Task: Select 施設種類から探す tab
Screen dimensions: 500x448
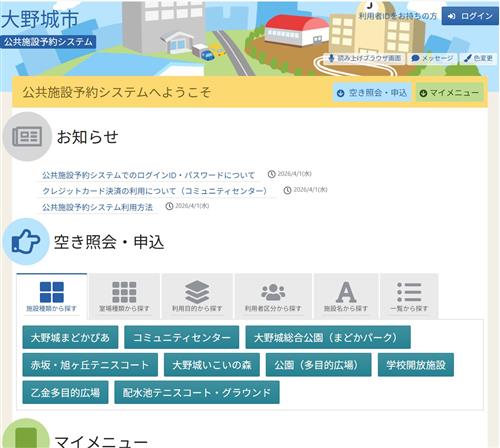Action: (52, 296)
